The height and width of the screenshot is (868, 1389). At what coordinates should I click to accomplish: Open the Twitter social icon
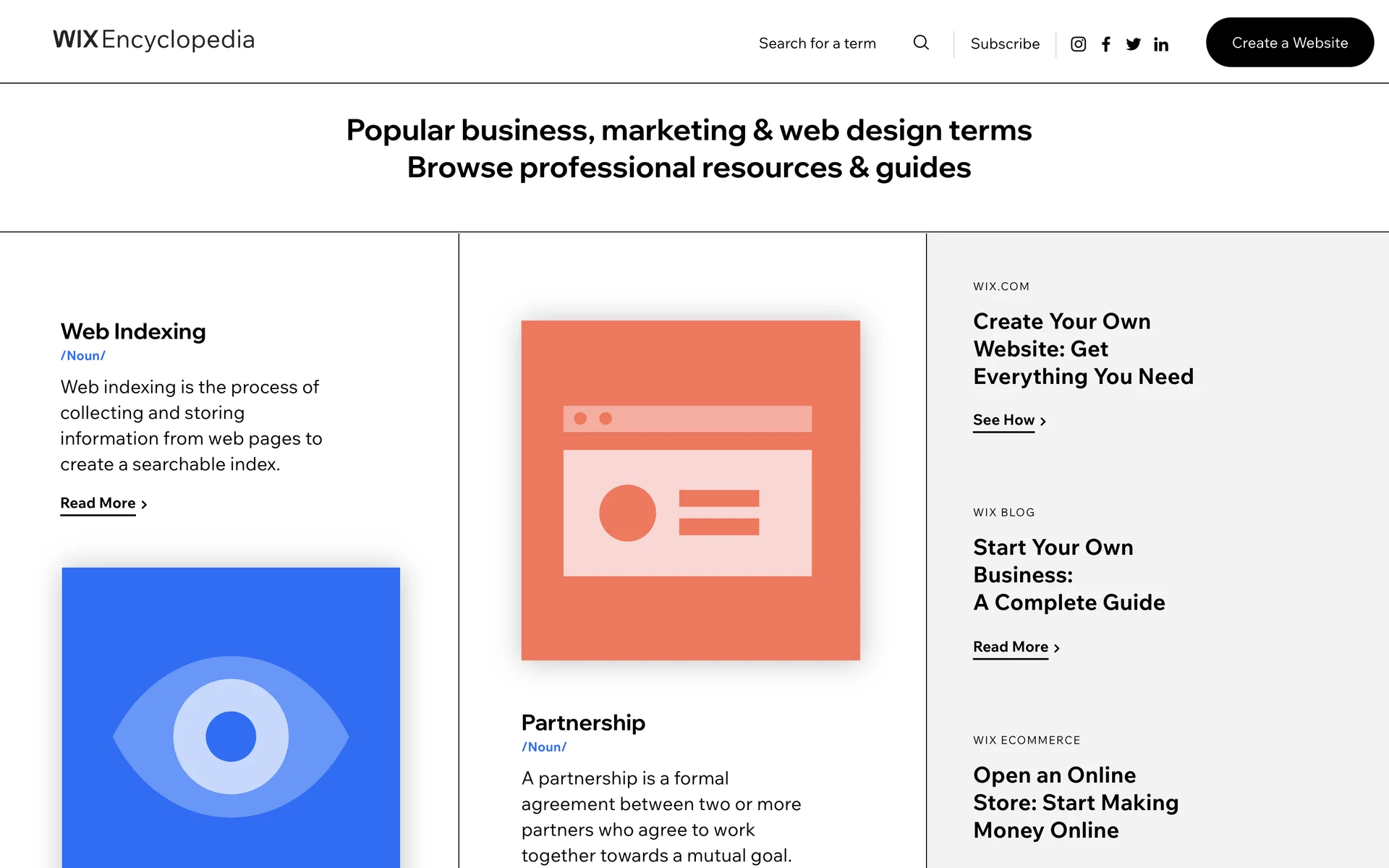coord(1133,44)
